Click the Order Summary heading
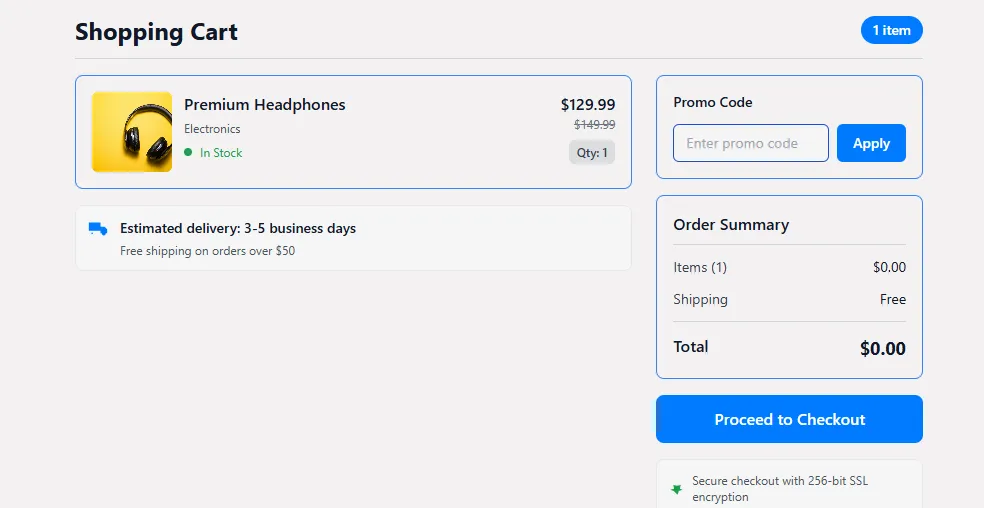 click(x=731, y=225)
